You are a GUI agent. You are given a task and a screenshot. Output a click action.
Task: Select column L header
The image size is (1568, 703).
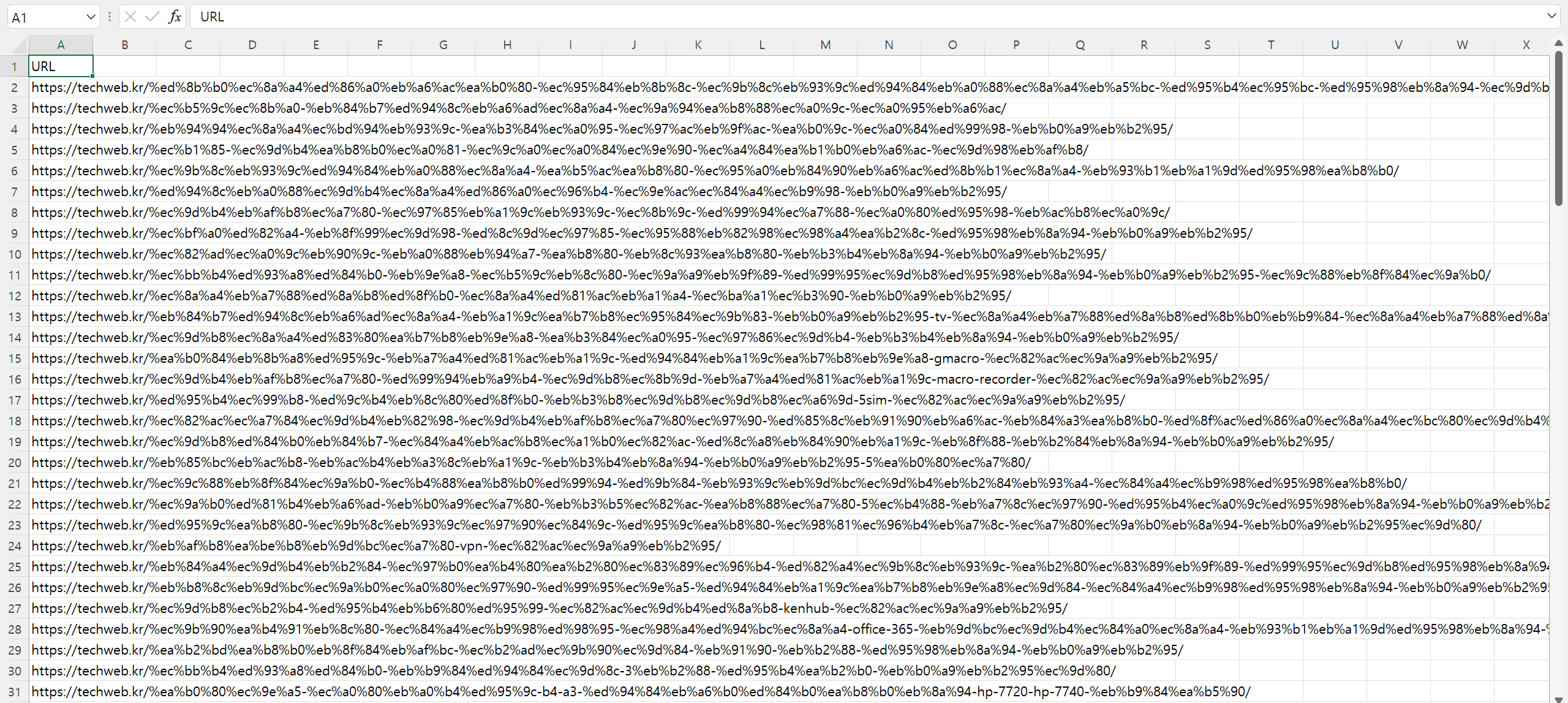[762, 45]
